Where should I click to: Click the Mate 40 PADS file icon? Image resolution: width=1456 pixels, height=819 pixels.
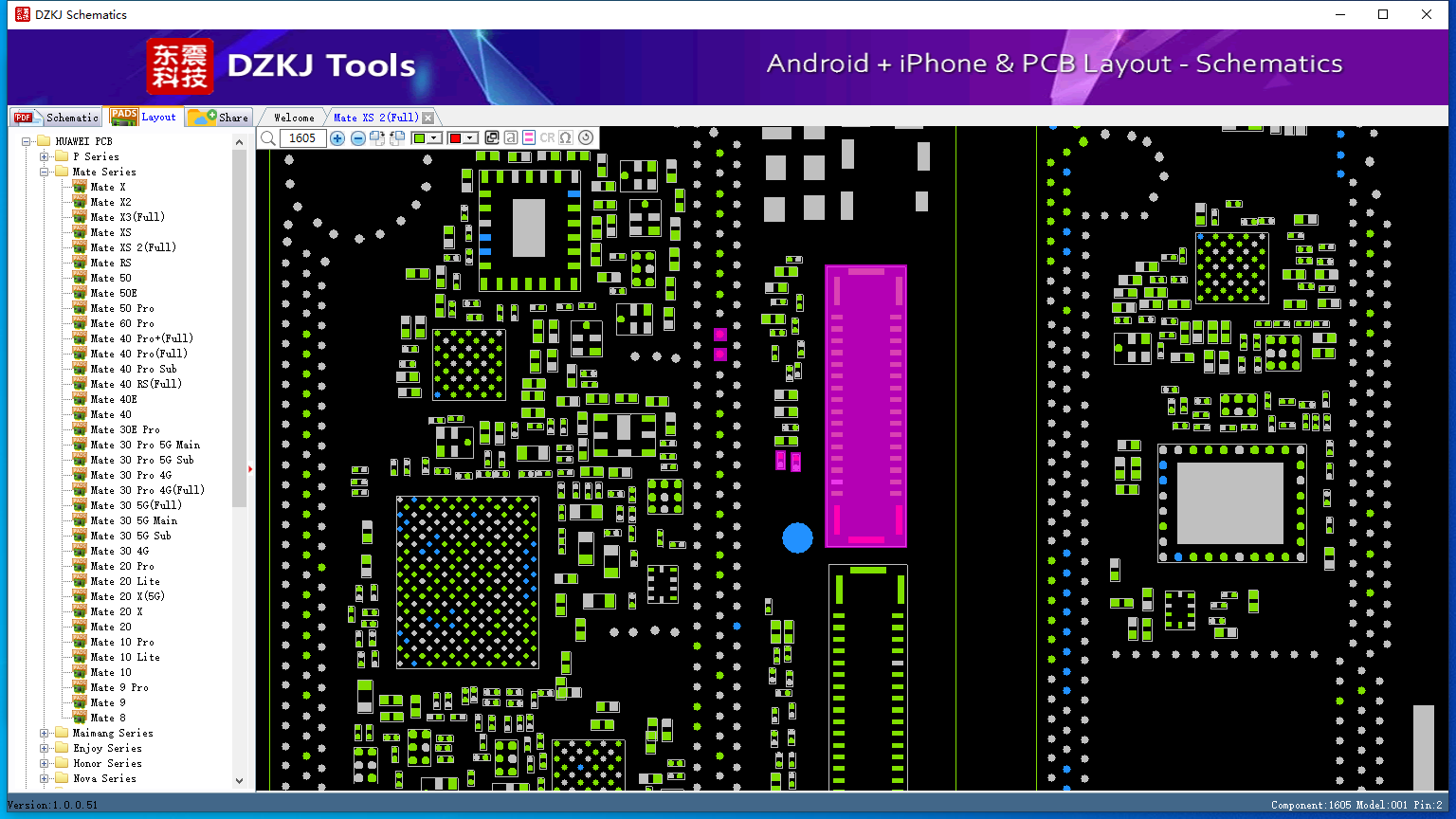80,414
